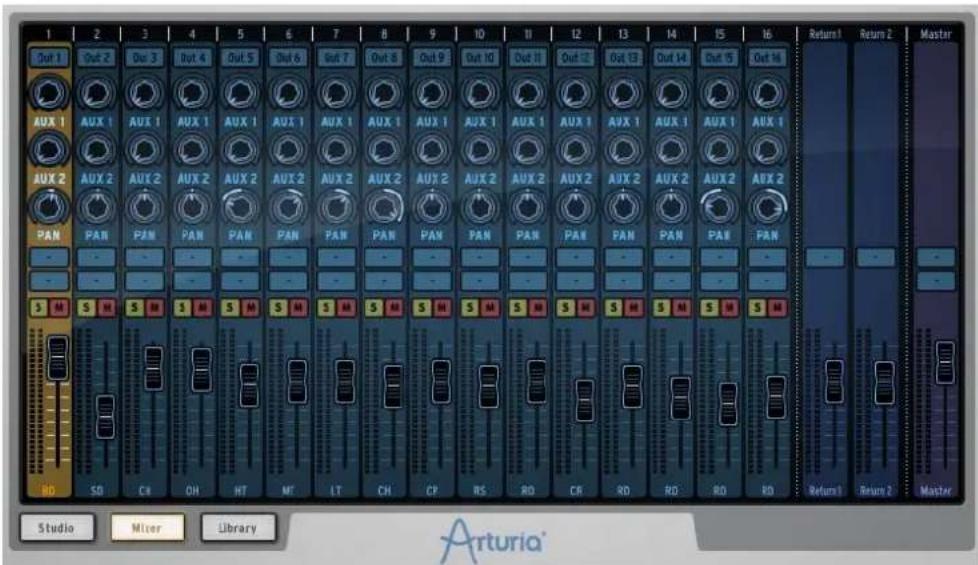Click the AUX 2 knob on channel 5
This screenshot has width=978, height=565.
pyautogui.click(x=240, y=150)
